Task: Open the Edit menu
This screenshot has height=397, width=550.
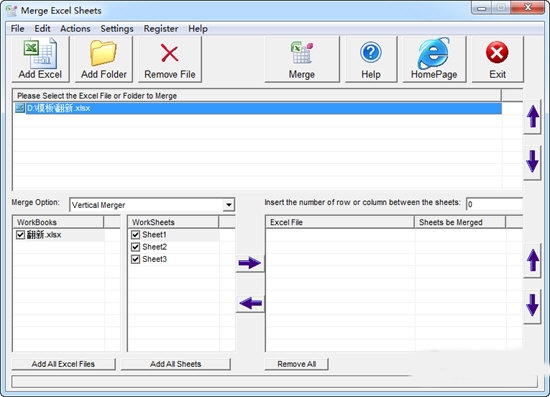Action: (42, 28)
